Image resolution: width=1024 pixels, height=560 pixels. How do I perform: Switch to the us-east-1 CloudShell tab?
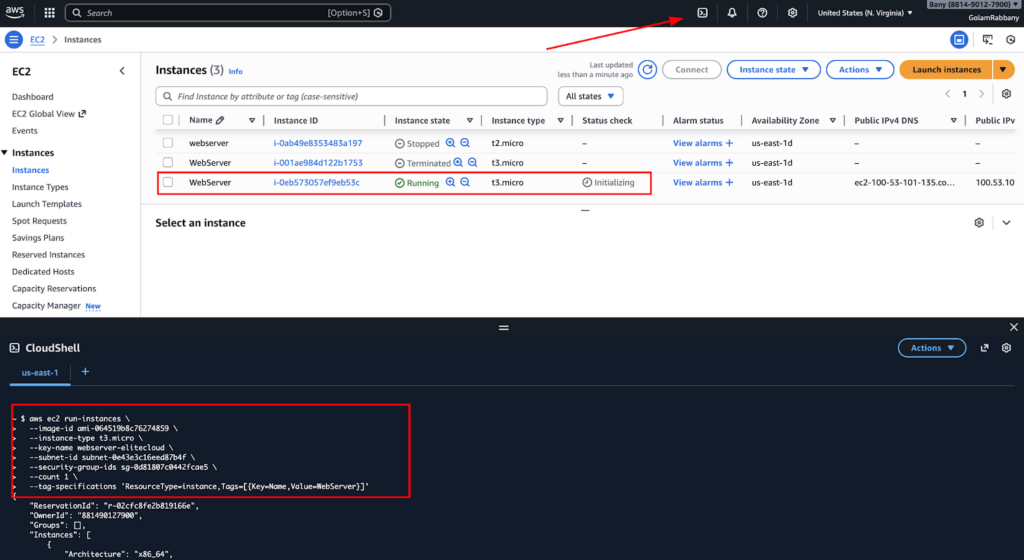[40, 373]
